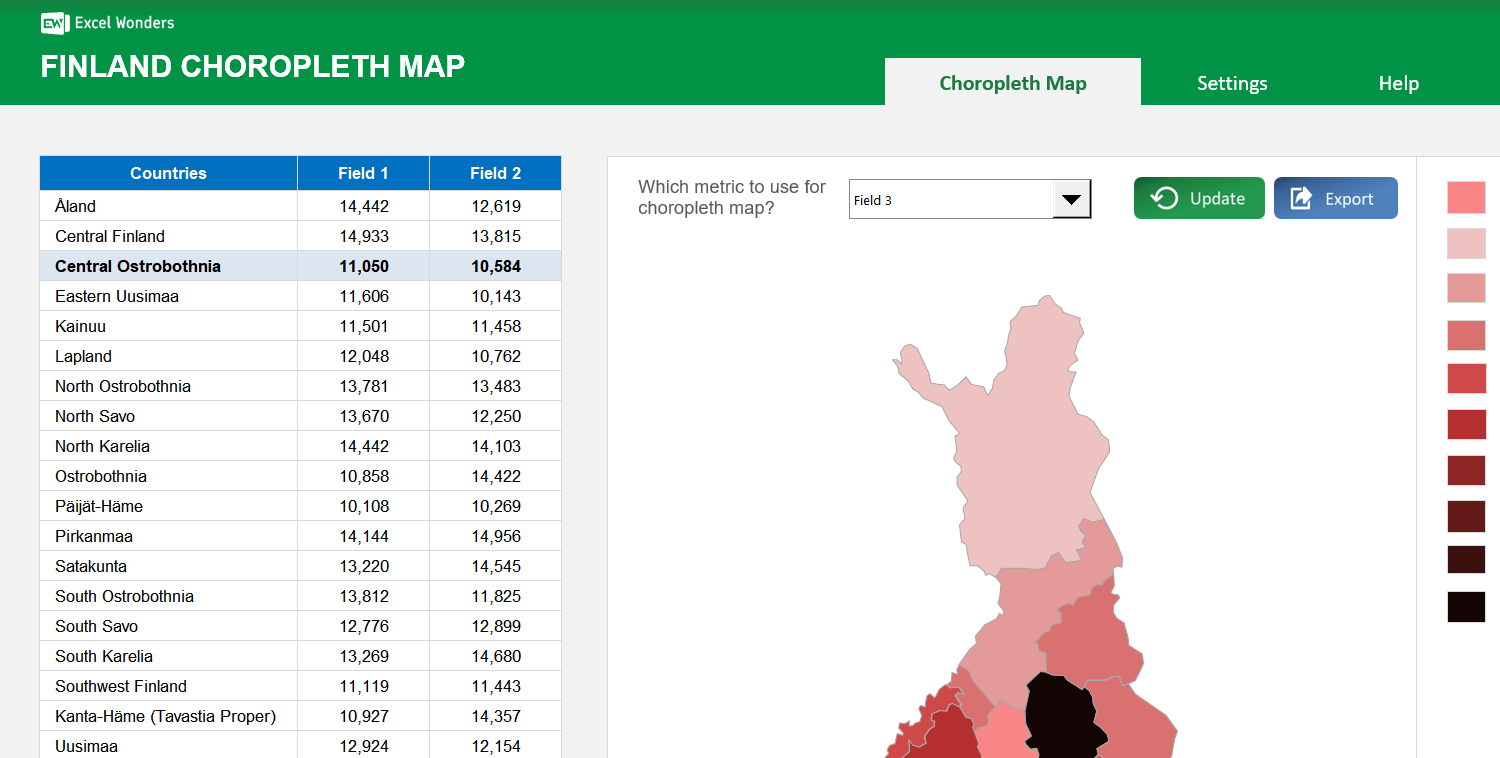Click the Countries column header
This screenshot has height=758, width=1500.
[x=168, y=172]
